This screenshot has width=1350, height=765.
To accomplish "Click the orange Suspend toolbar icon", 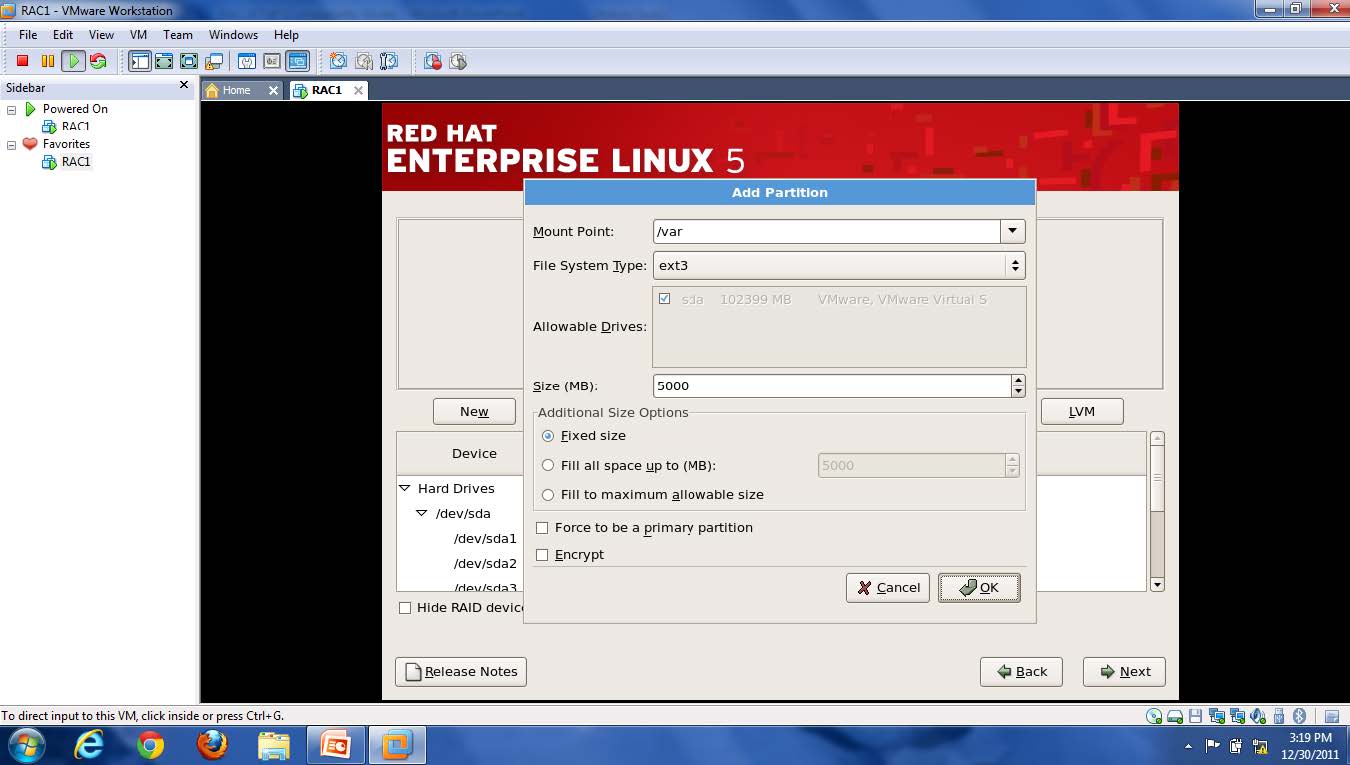I will [47, 61].
